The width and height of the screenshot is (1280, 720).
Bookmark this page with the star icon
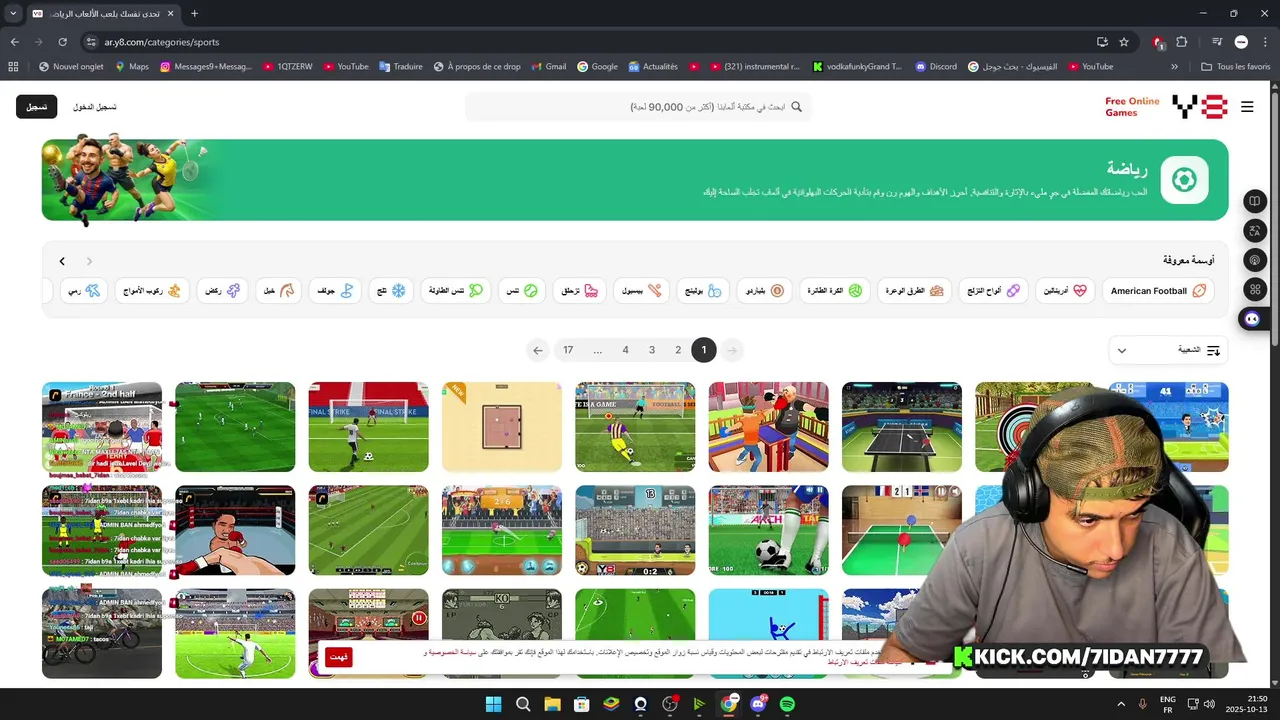(1124, 42)
